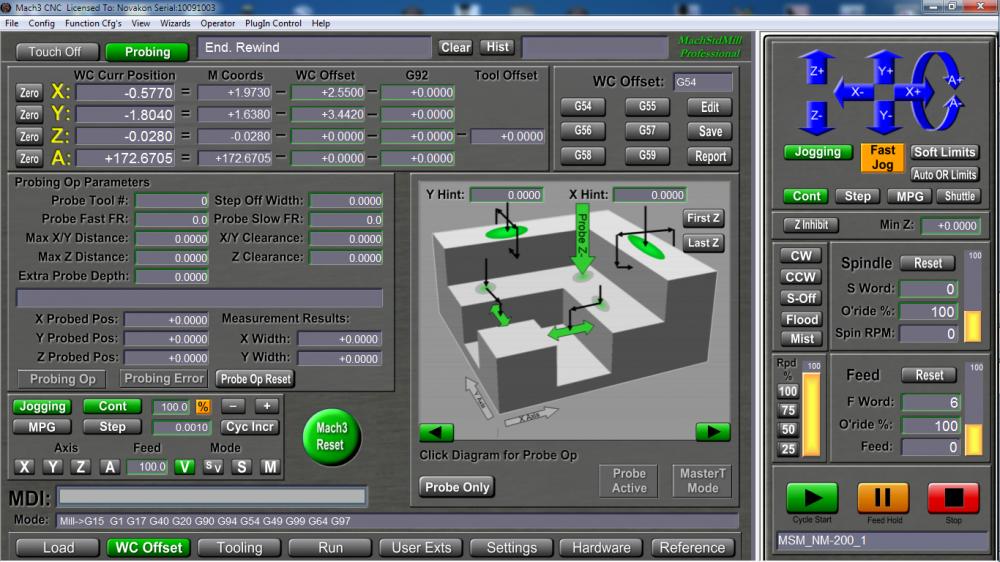Adjust the spindle override yellow bar
The image size is (1000, 562).
[973, 327]
